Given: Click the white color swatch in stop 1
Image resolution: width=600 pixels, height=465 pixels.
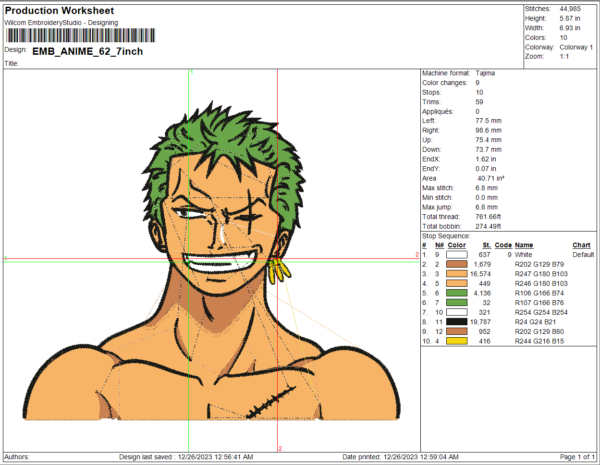Looking at the screenshot, I should tap(457, 254).
